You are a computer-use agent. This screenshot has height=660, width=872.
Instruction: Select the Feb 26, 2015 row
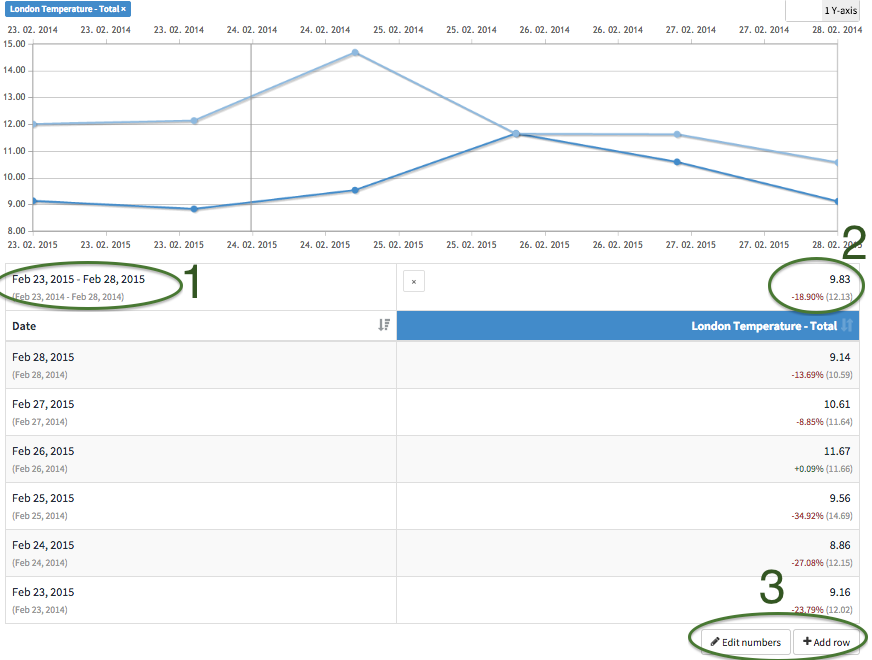433,459
